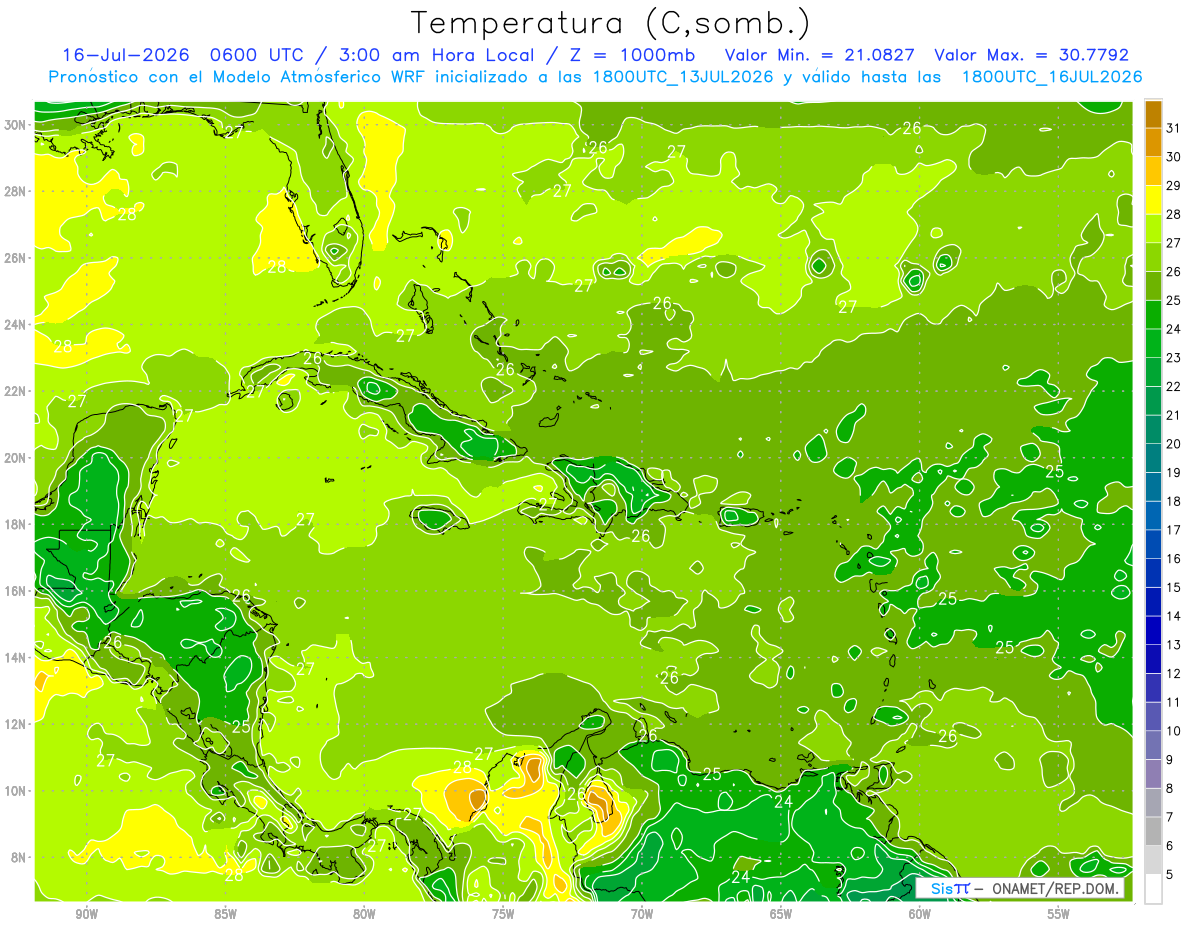Click the '80W' longitude axis label
The width and height of the screenshot is (1200, 927).
(364, 914)
